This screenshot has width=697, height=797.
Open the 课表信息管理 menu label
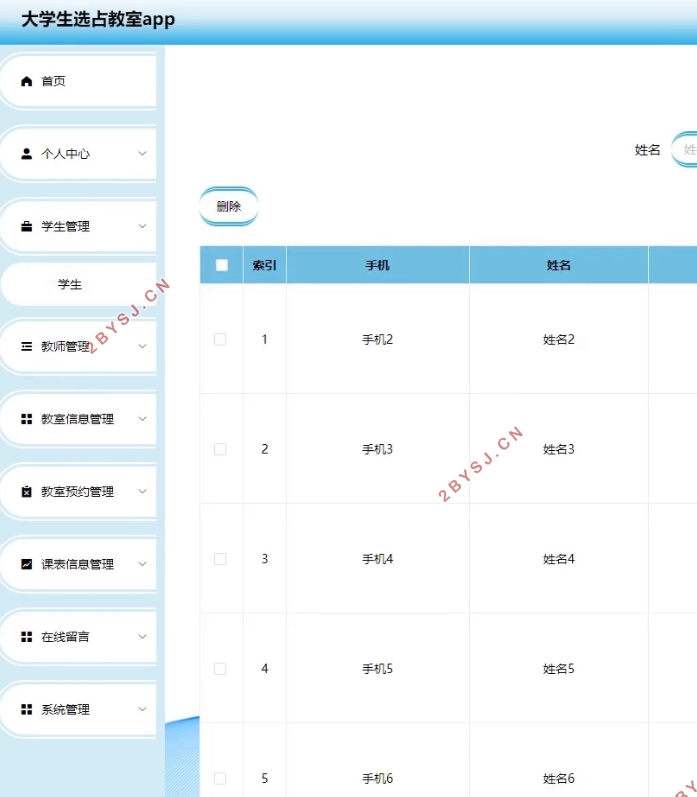(x=77, y=564)
